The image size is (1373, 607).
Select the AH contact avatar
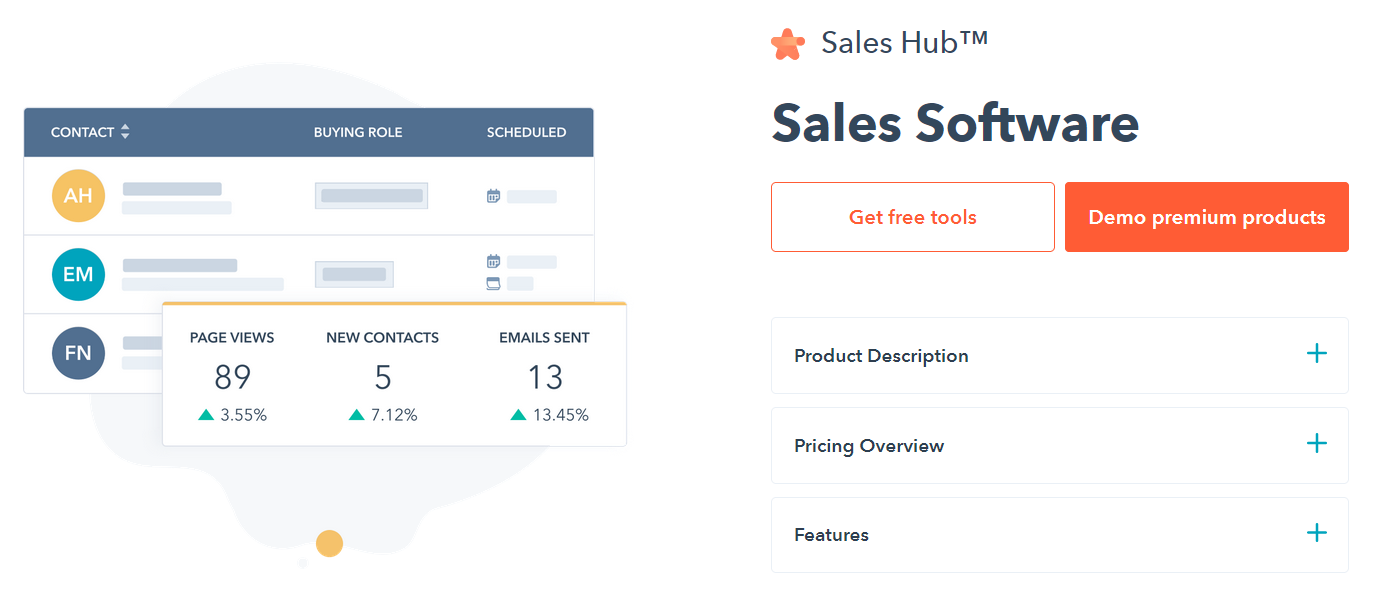pyautogui.click(x=78, y=196)
